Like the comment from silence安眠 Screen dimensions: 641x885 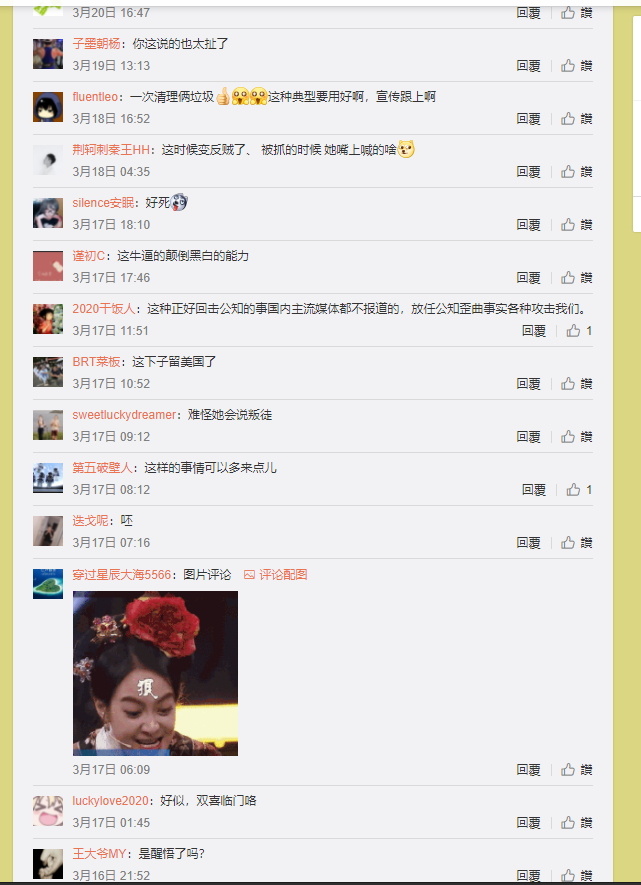click(x=576, y=225)
